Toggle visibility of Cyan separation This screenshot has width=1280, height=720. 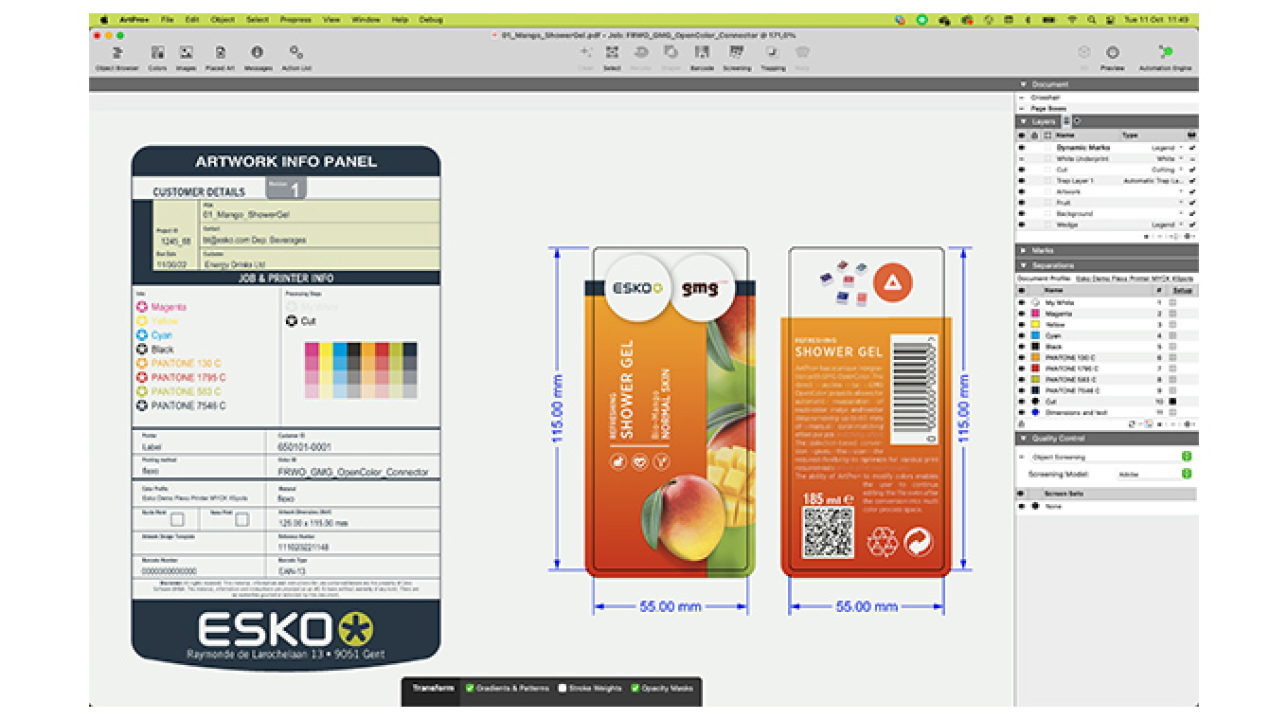click(1021, 335)
